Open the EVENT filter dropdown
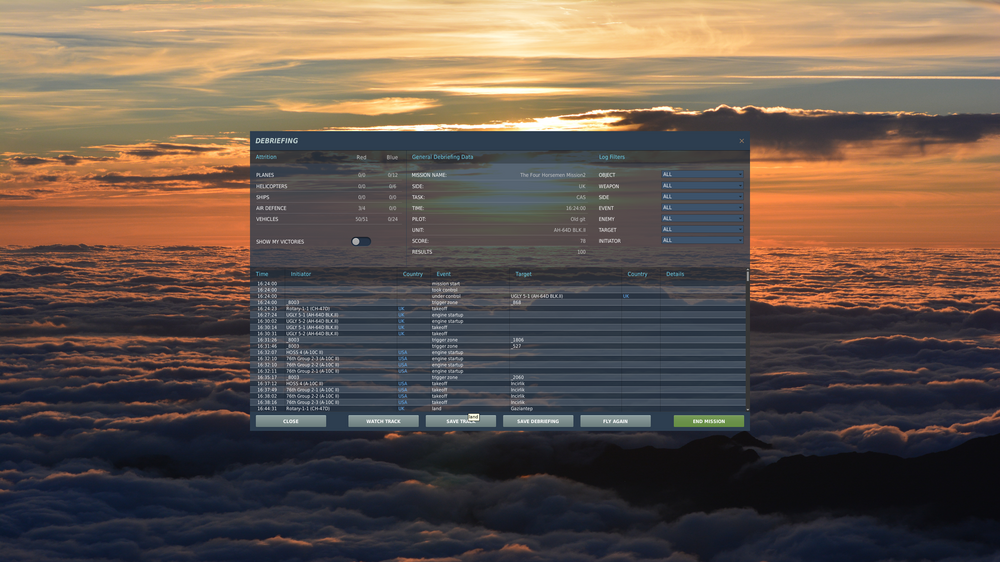The width and height of the screenshot is (1000, 562). [702, 207]
